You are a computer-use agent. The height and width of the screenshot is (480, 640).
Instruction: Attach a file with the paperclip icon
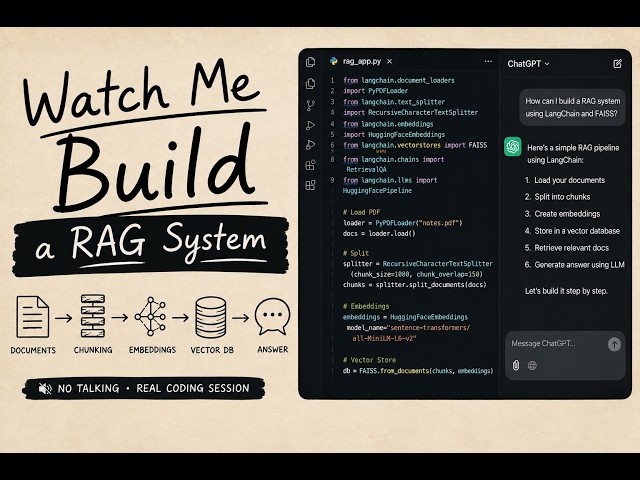click(x=516, y=365)
